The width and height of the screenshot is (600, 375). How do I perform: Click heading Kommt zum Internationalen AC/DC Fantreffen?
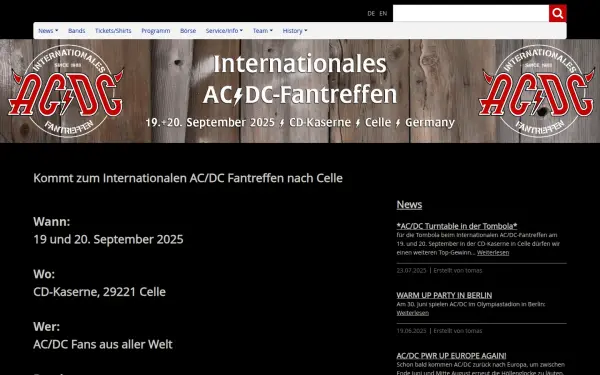[x=188, y=178]
